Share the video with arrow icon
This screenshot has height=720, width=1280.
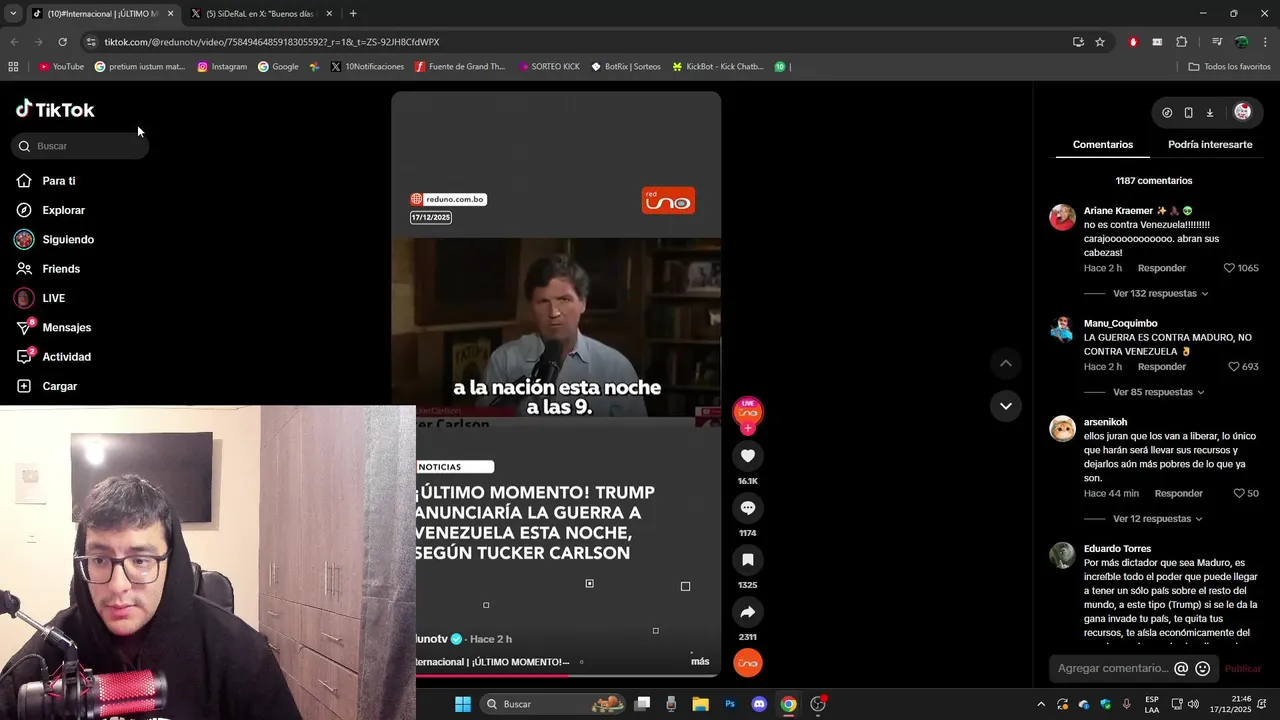747,612
